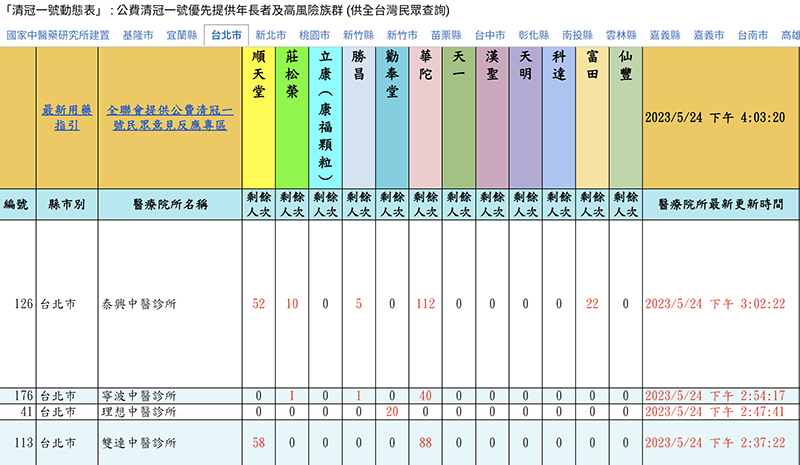Click the 天一 column header
800x465 pixels.
(459, 117)
